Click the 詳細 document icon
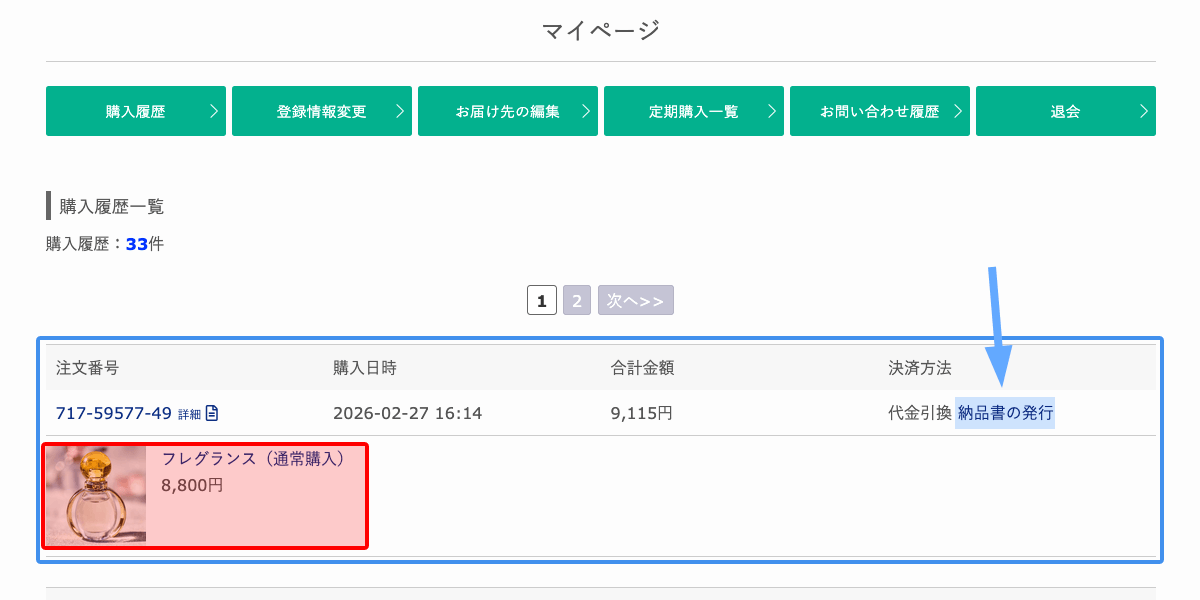Image resolution: width=1200 pixels, height=600 pixels. (x=211, y=414)
